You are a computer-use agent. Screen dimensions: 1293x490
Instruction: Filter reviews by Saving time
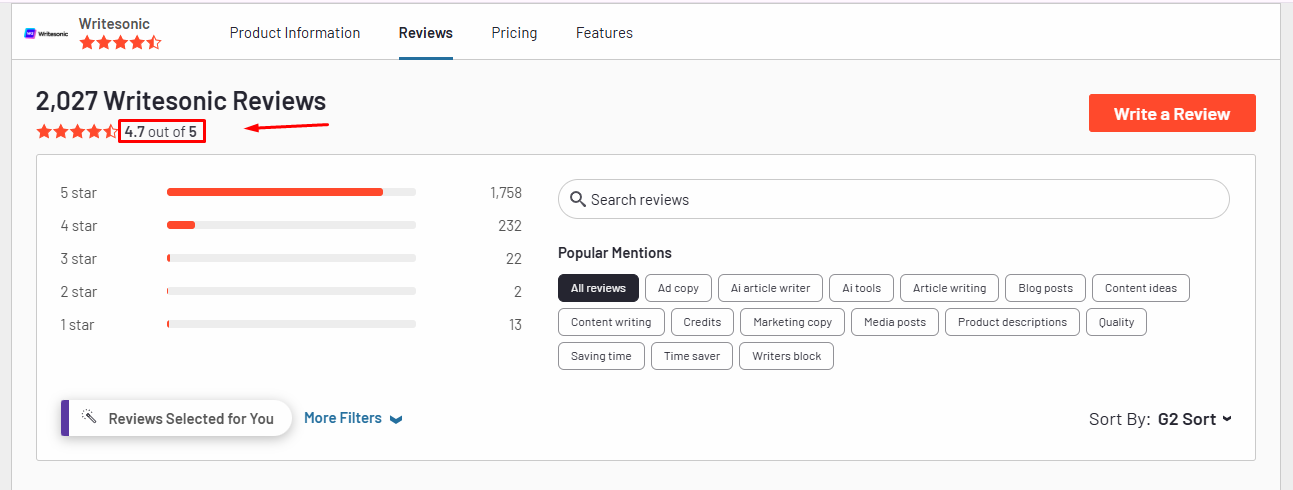tap(601, 356)
